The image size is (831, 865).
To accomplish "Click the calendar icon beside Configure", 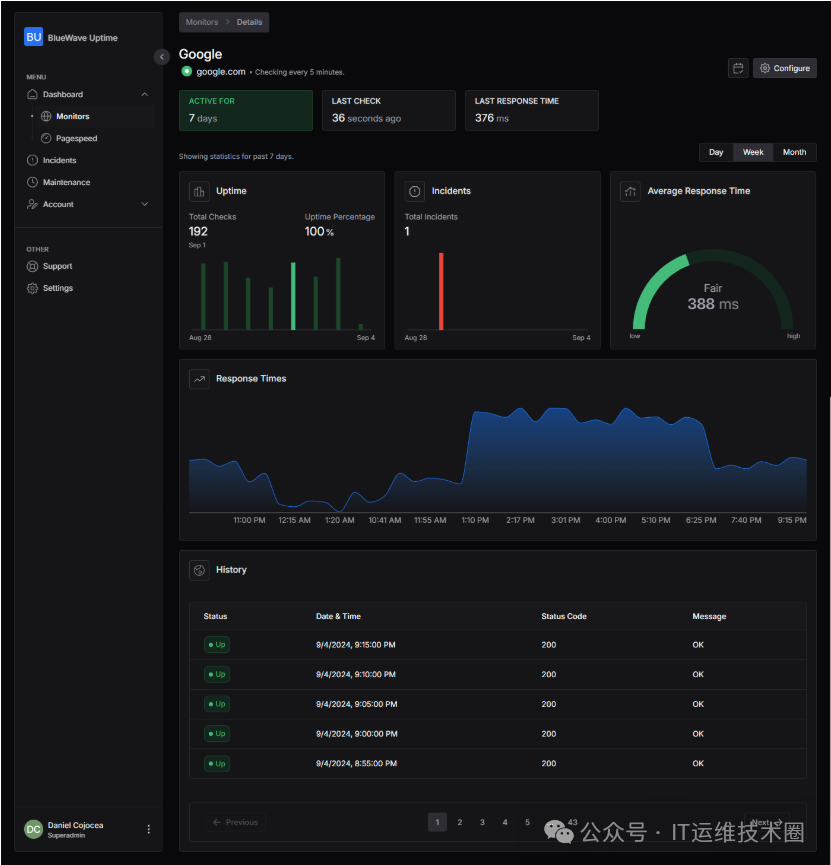I will (738, 68).
